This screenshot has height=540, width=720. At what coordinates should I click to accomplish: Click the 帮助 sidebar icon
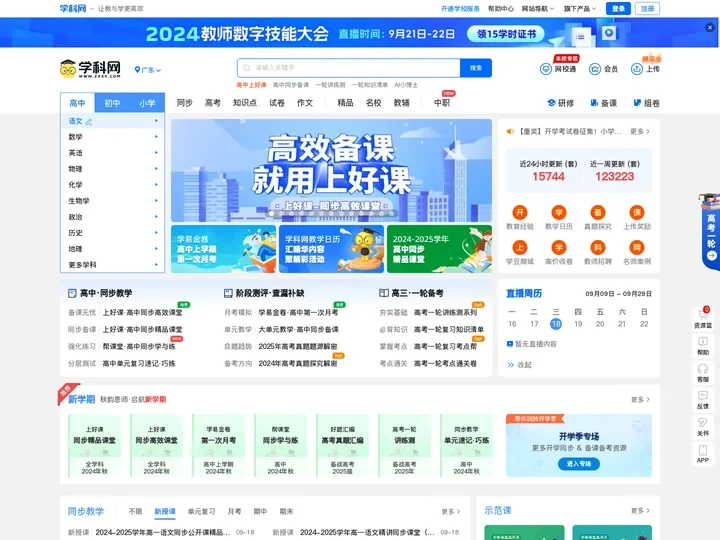point(703,346)
